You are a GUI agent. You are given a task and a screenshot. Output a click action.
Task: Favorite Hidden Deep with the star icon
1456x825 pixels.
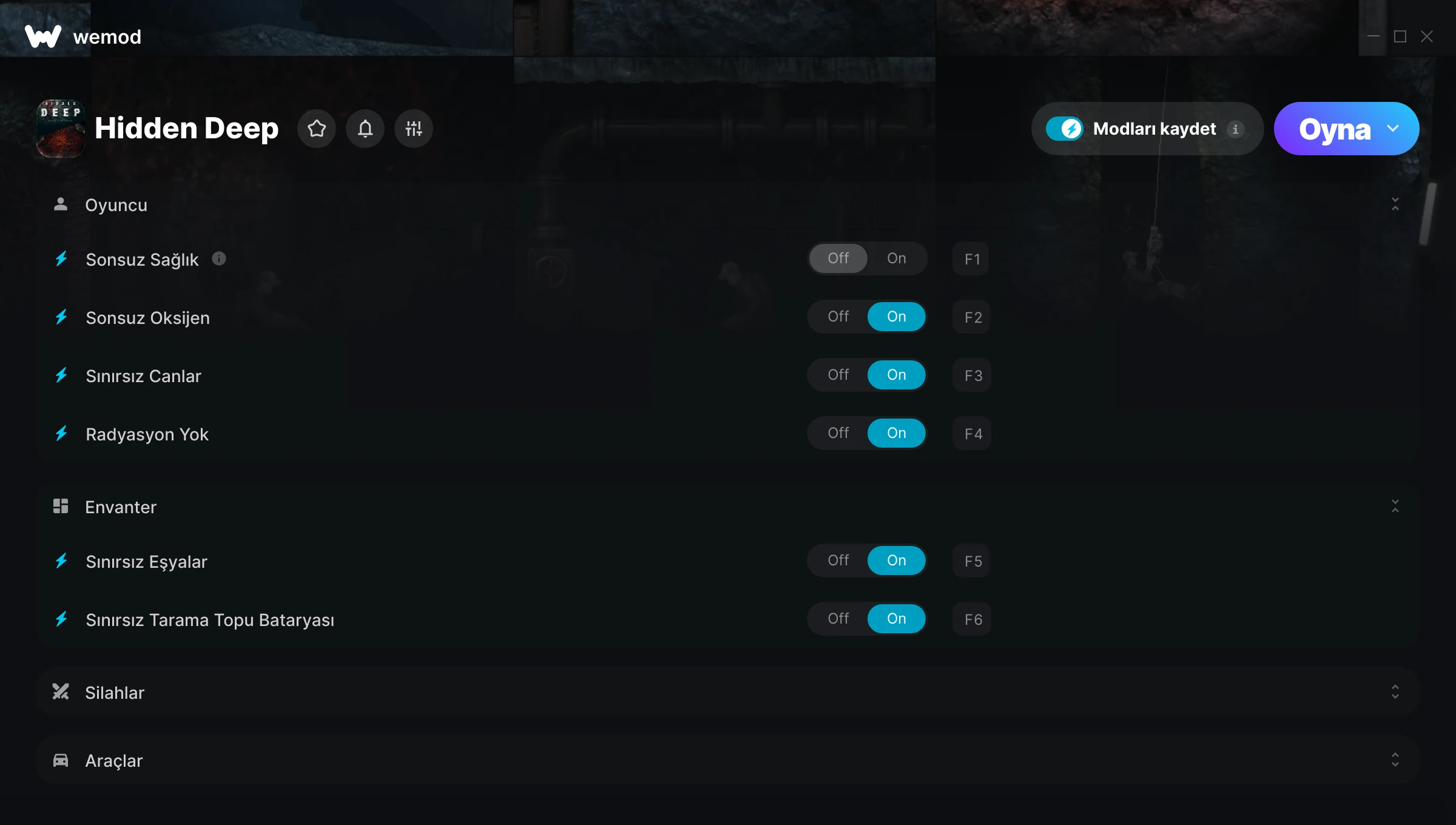[317, 129]
